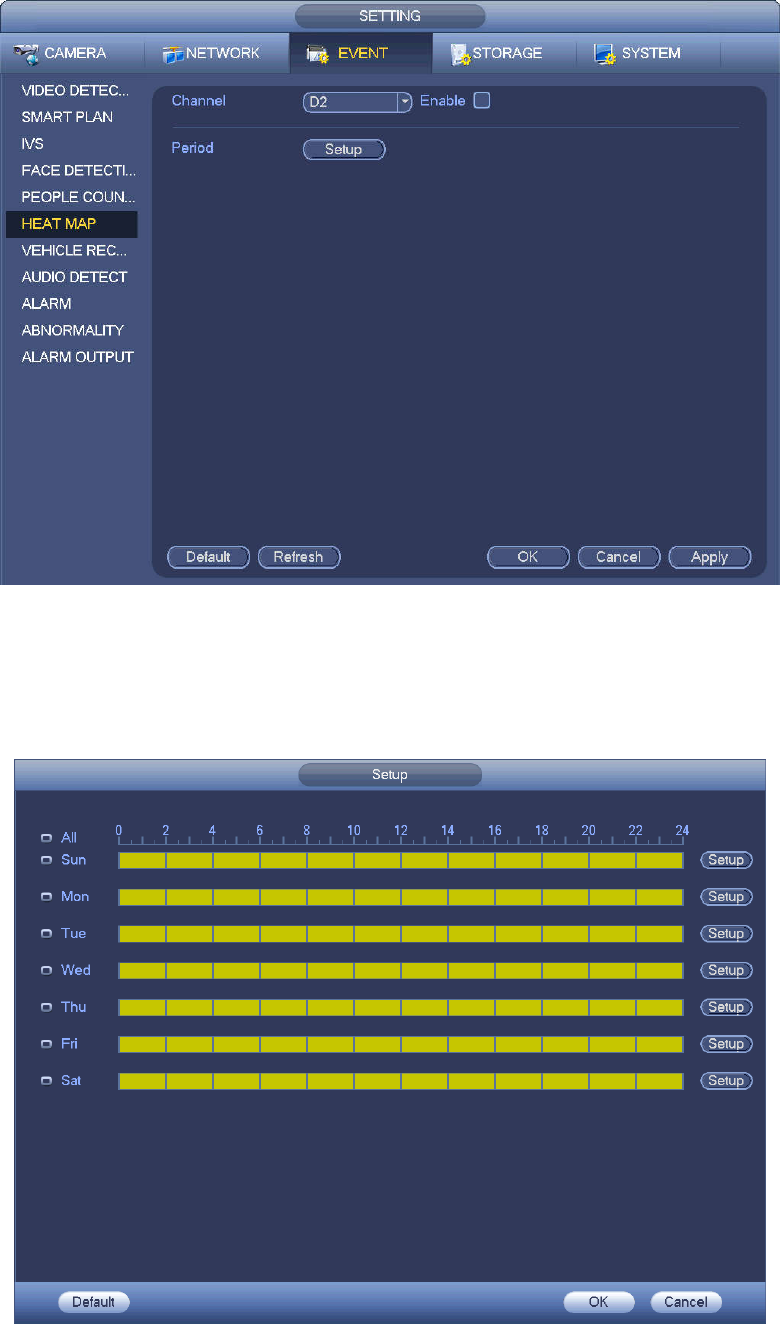Screen dimensions: 780x1324
Task: Click the Wed schedule time bar
Action: 401,970
